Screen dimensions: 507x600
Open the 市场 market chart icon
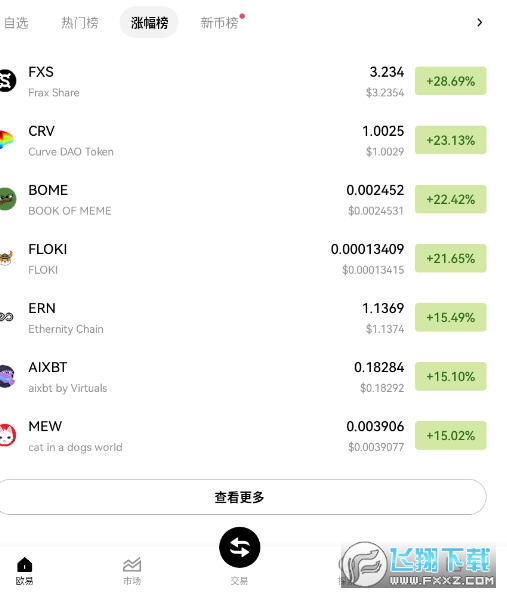[132, 564]
